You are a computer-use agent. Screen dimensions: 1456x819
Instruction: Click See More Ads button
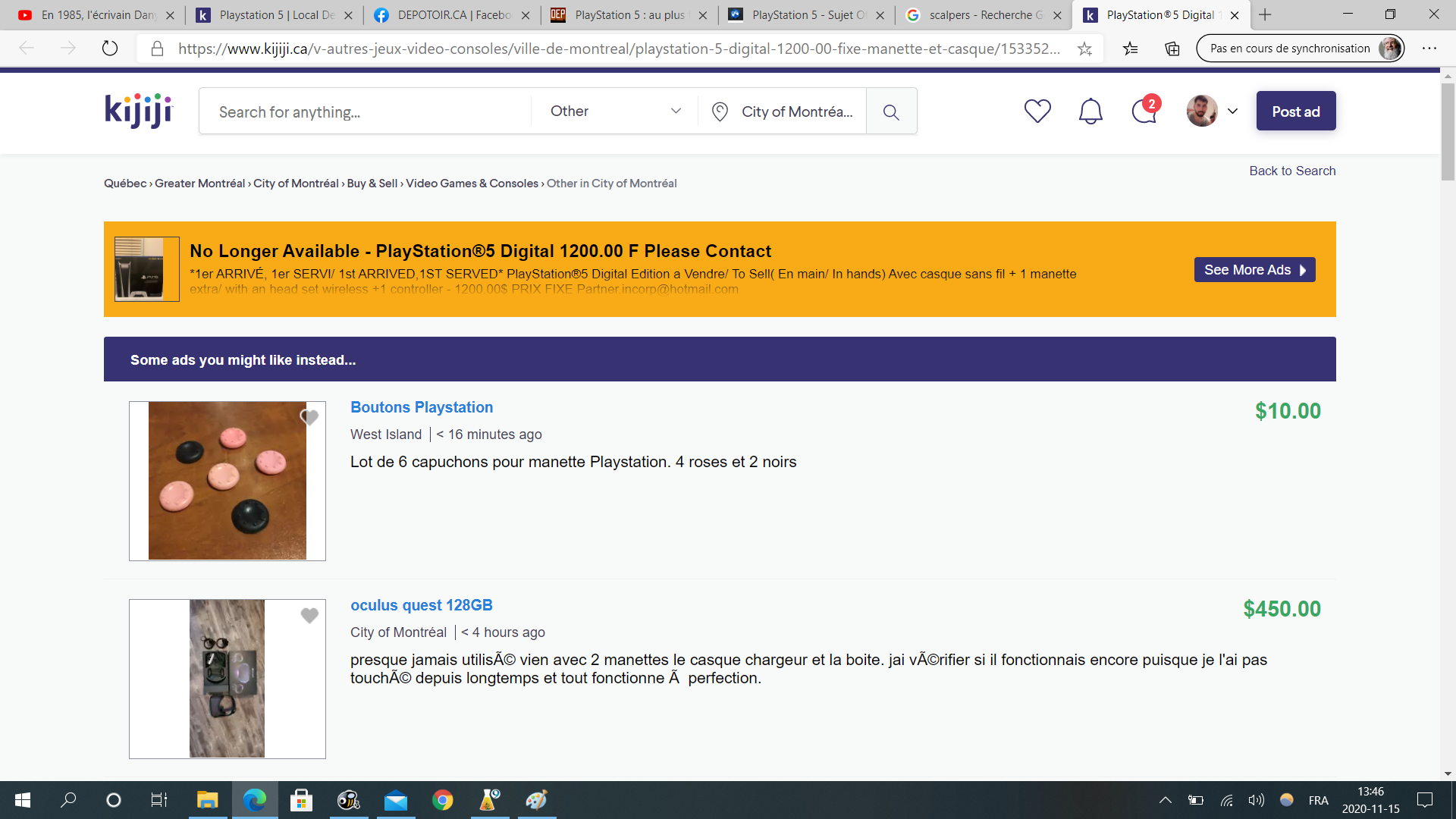1254,270
